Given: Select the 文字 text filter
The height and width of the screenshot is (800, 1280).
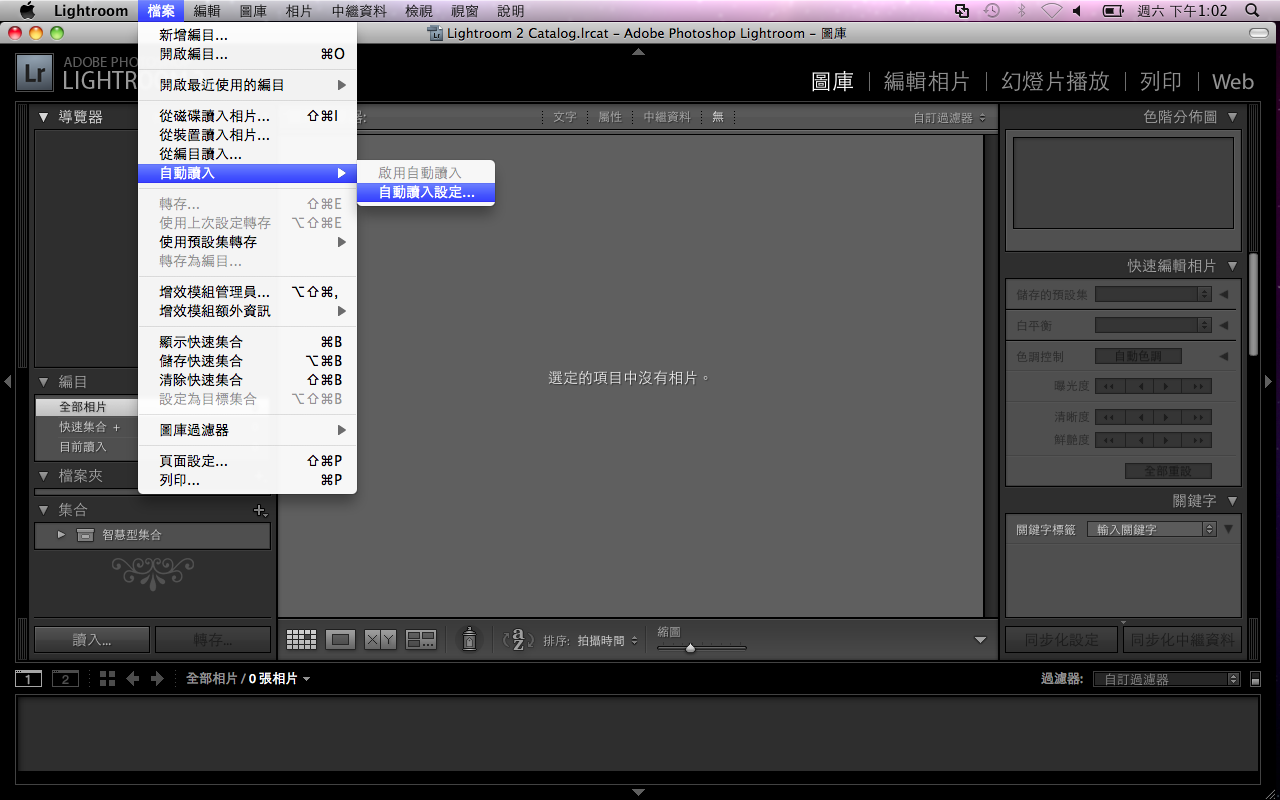Looking at the screenshot, I should point(565,117).
